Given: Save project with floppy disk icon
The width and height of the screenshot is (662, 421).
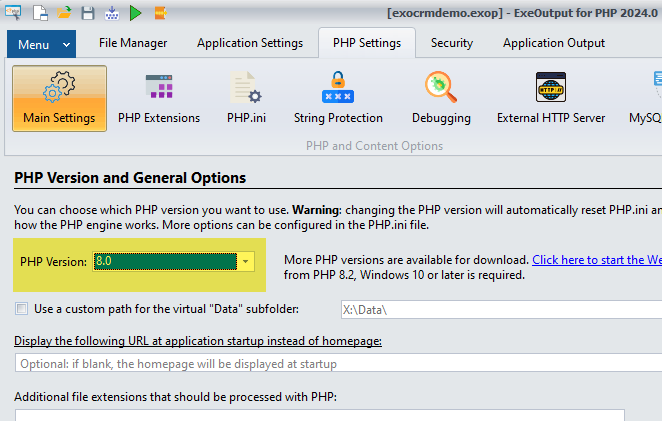Looking at the screenshot, I should coord(88,13).
